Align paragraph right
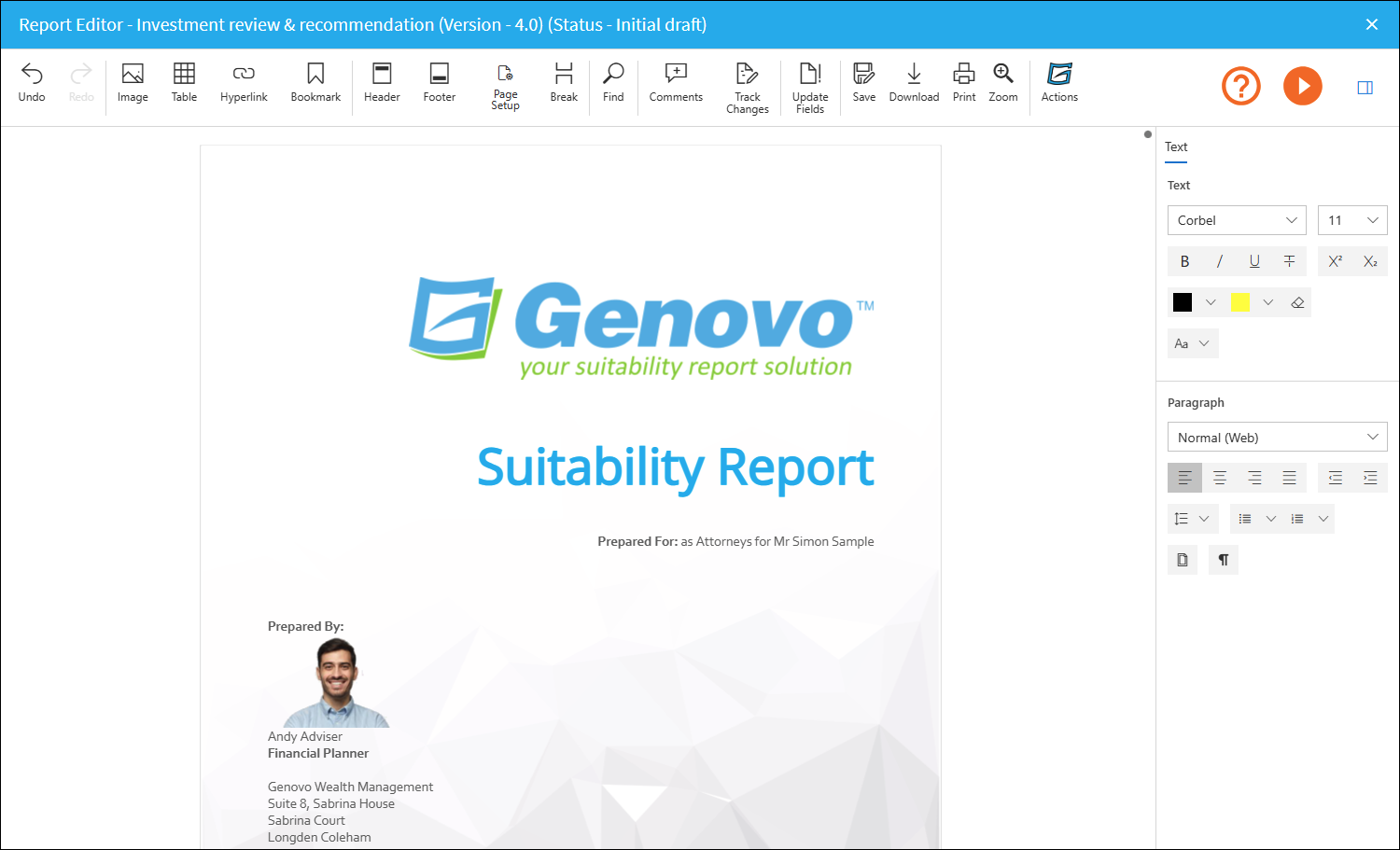 click(1254, 478)
